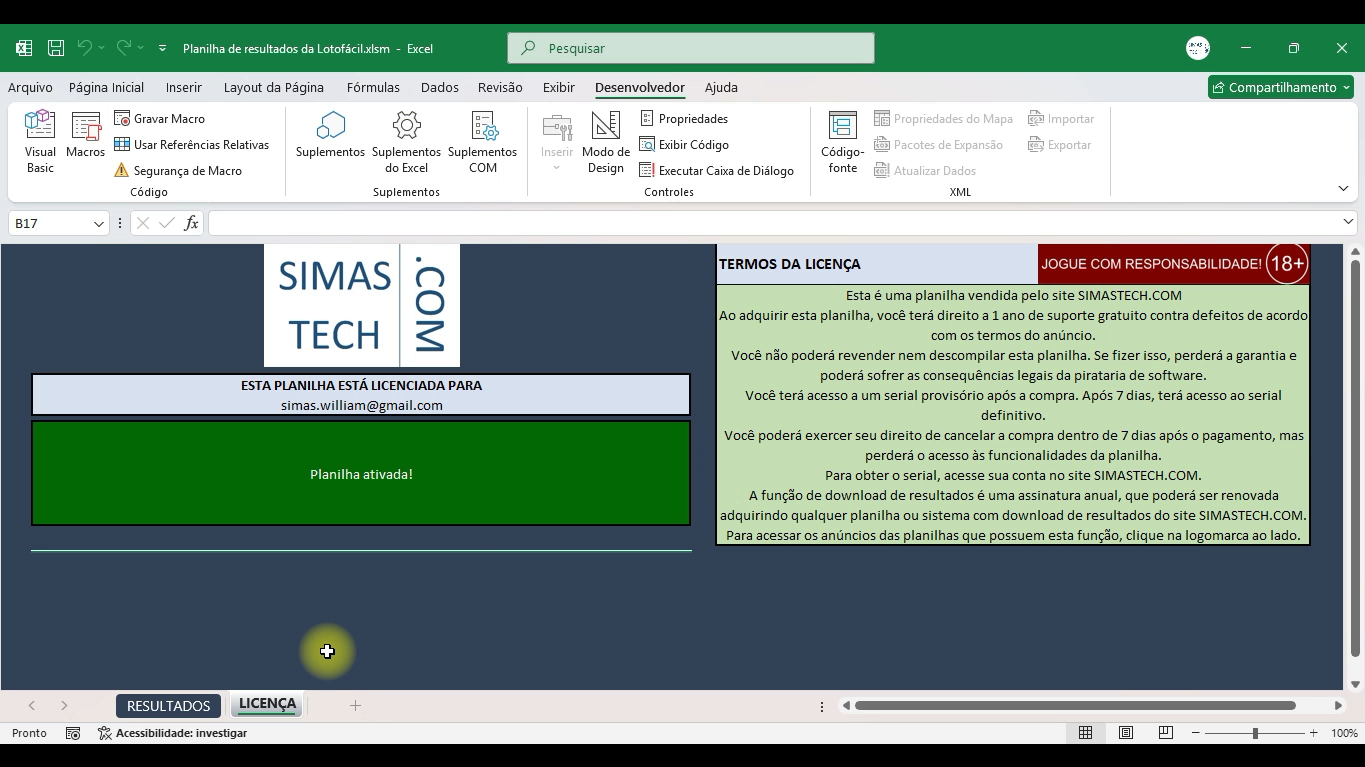Click Atualizar Dados in XML group
1365x767 pixels.
click(x=925, y=170)
